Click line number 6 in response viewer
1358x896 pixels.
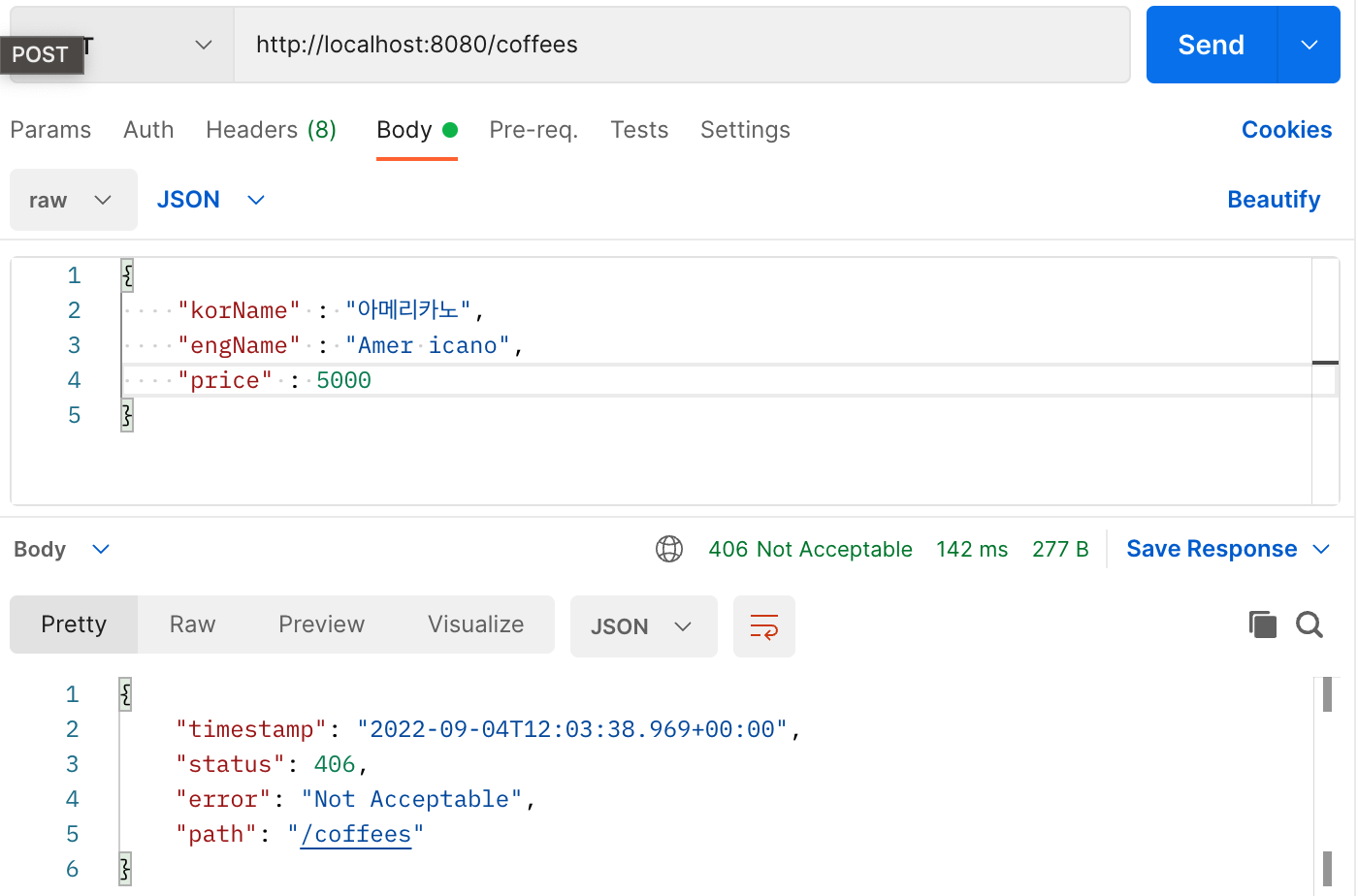(72, 869)
